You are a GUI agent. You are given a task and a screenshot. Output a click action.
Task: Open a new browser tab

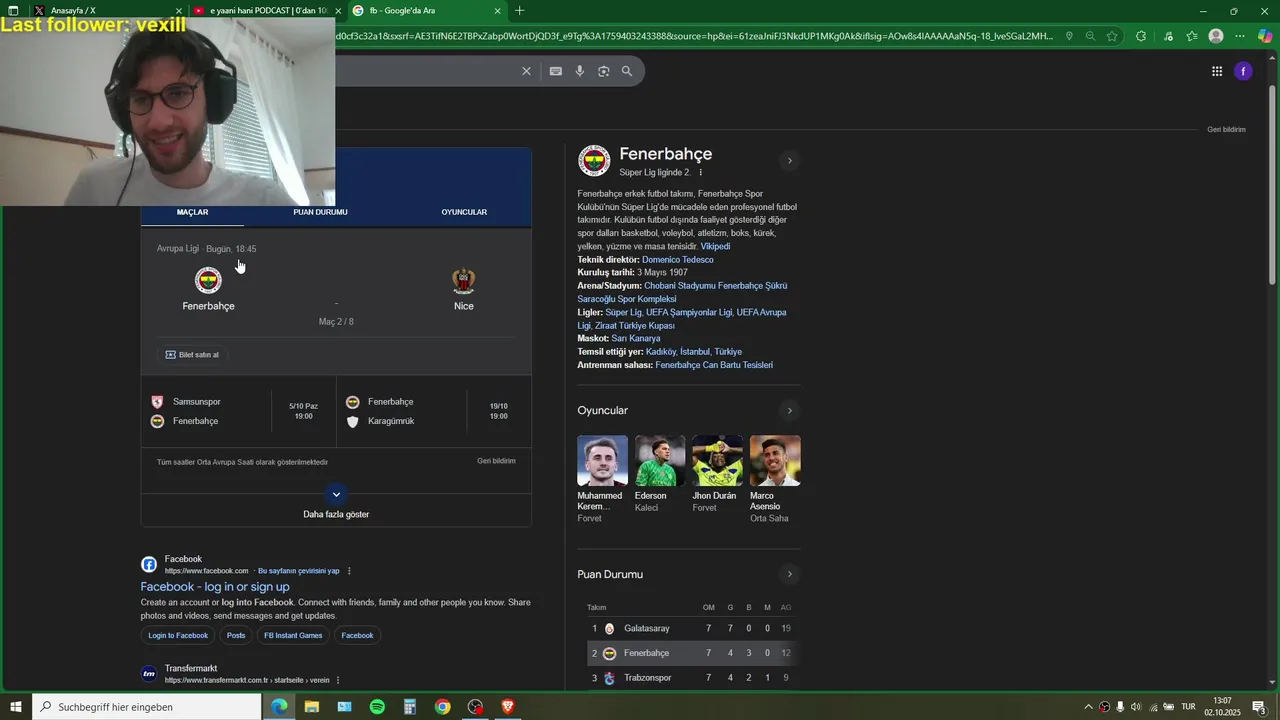point(519,11)
